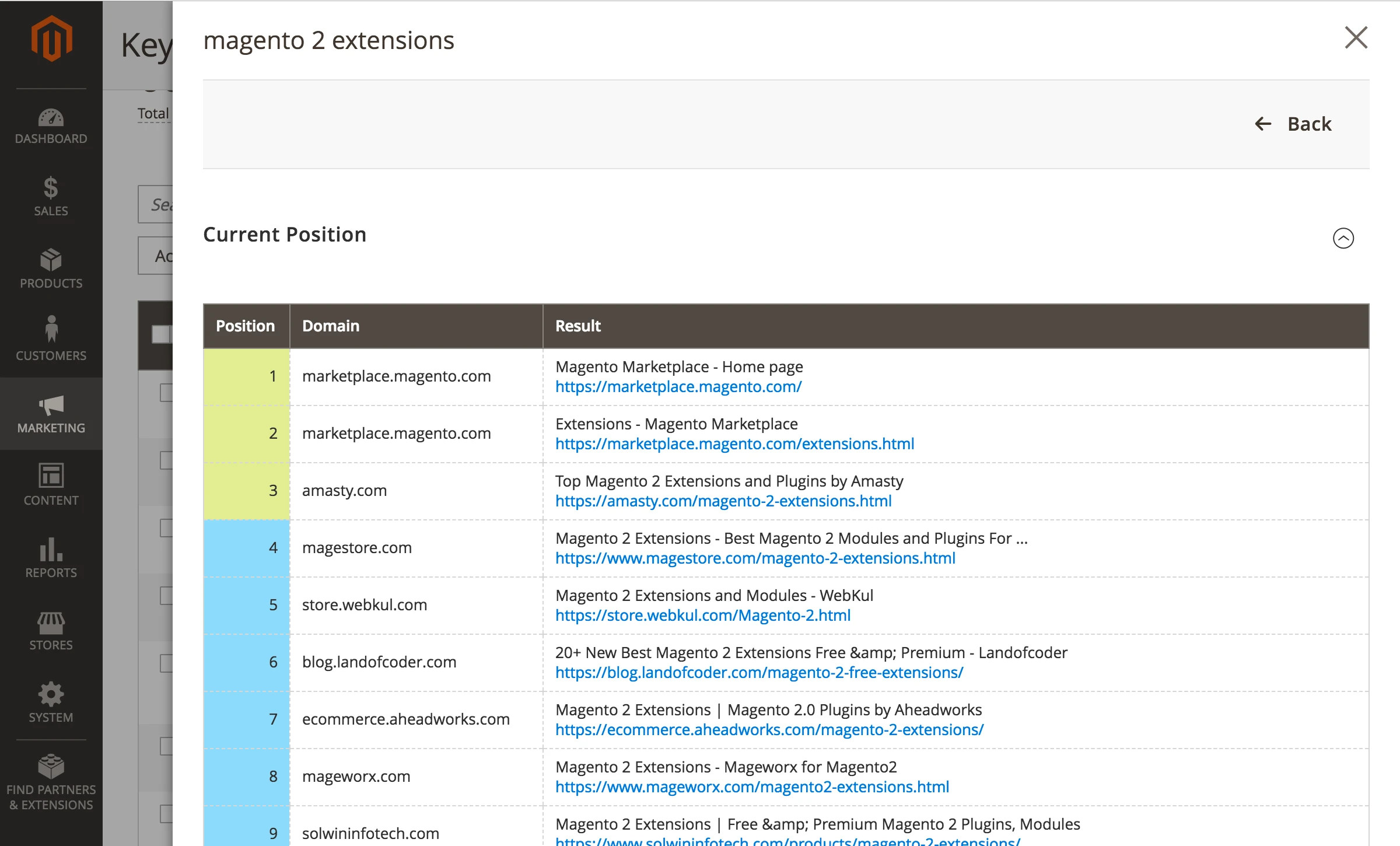This screenshot has height=846, width=1400.
Task: Select the ecommerce.aheadworks.com domain cell
Action: click(x=416, y=719)
